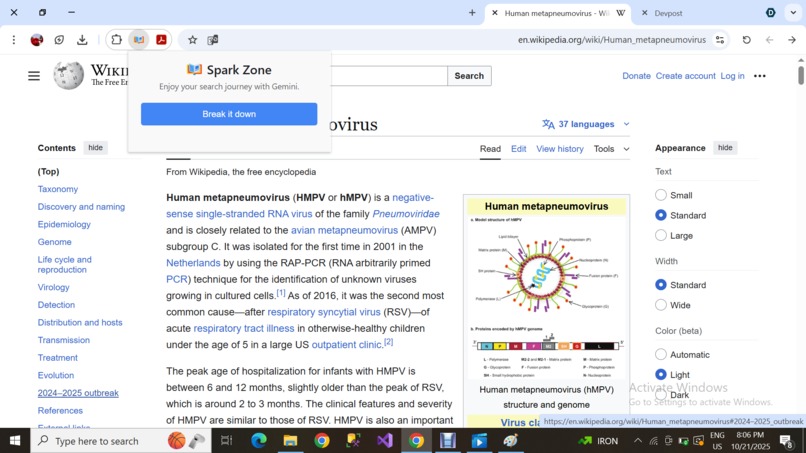
Task: Click the Wikipedia search input field
Action: tap(389, 76)
